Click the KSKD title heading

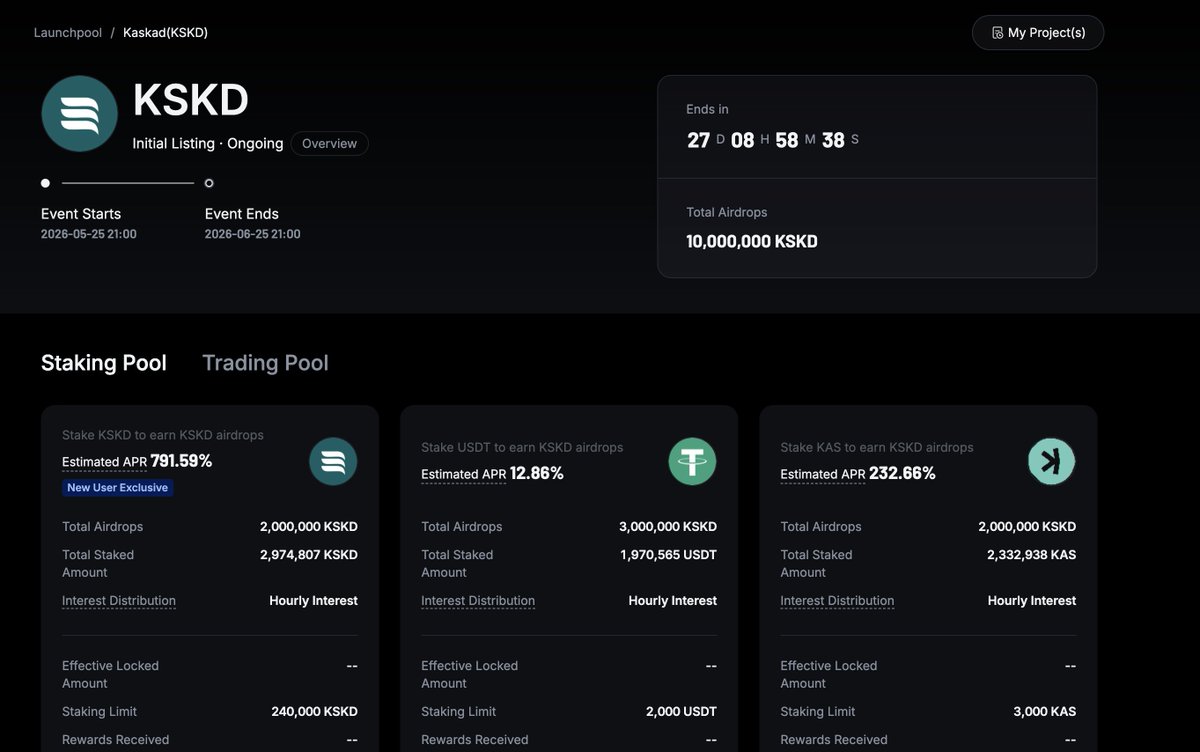[x=190, y=100]
